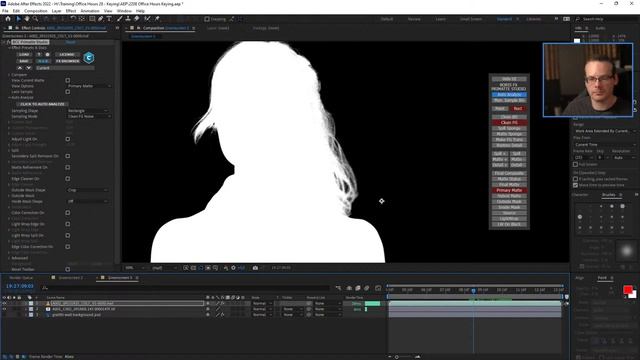Click previous preset up arrow
The image size is (640, 360).
20,68
